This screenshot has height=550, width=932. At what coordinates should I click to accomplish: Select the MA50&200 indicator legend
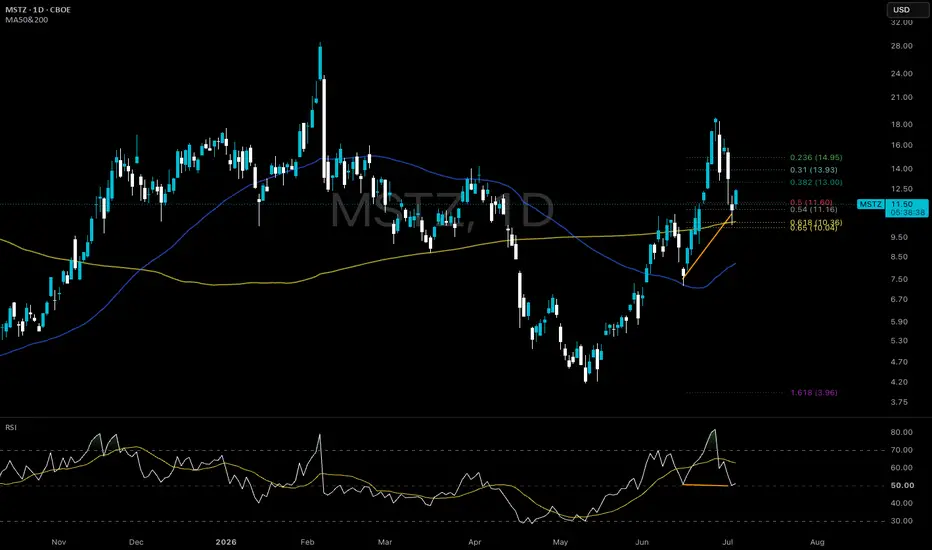[27, 20]
